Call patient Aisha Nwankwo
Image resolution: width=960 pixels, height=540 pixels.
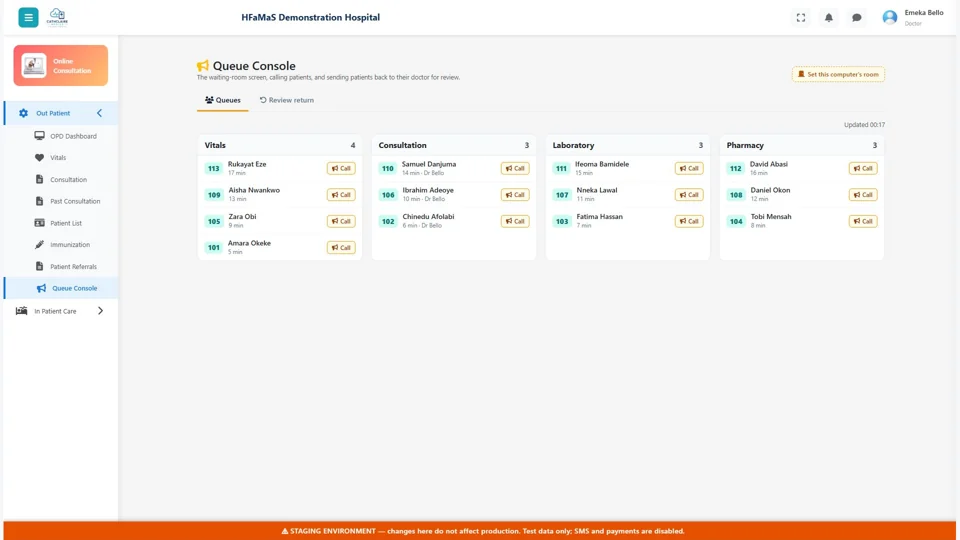(x=341, y=195)
